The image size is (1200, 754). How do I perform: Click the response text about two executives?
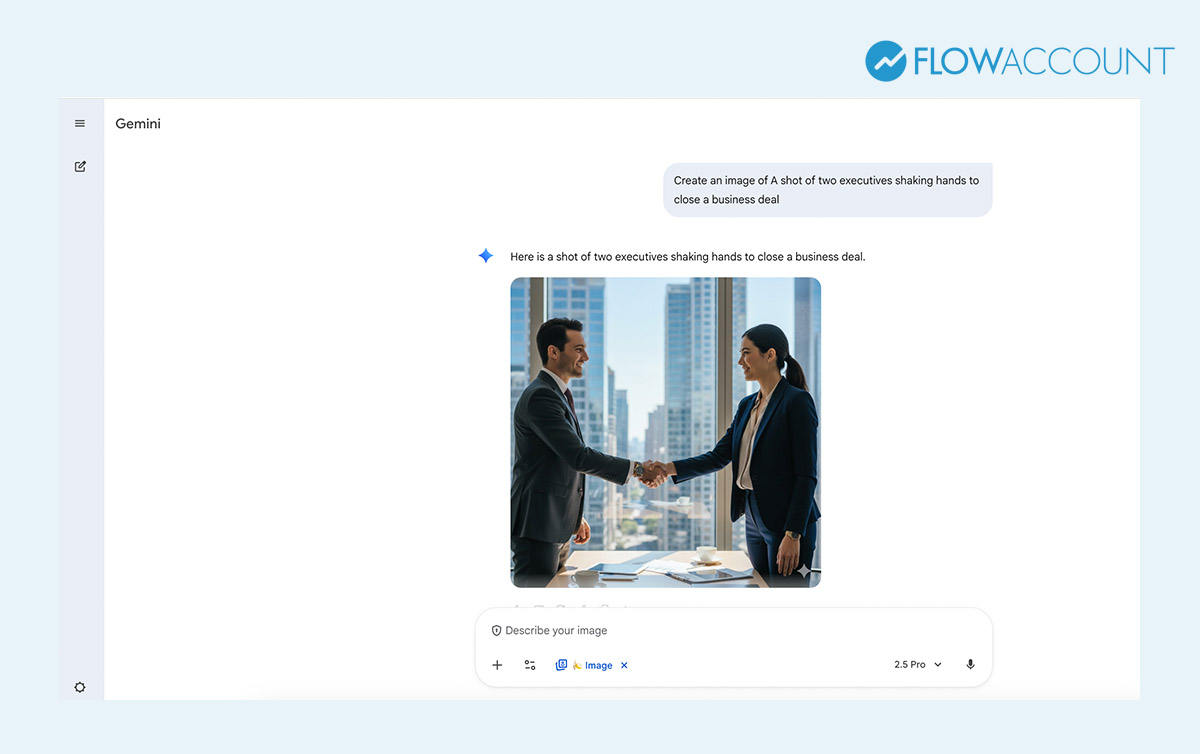coord(688,257)
